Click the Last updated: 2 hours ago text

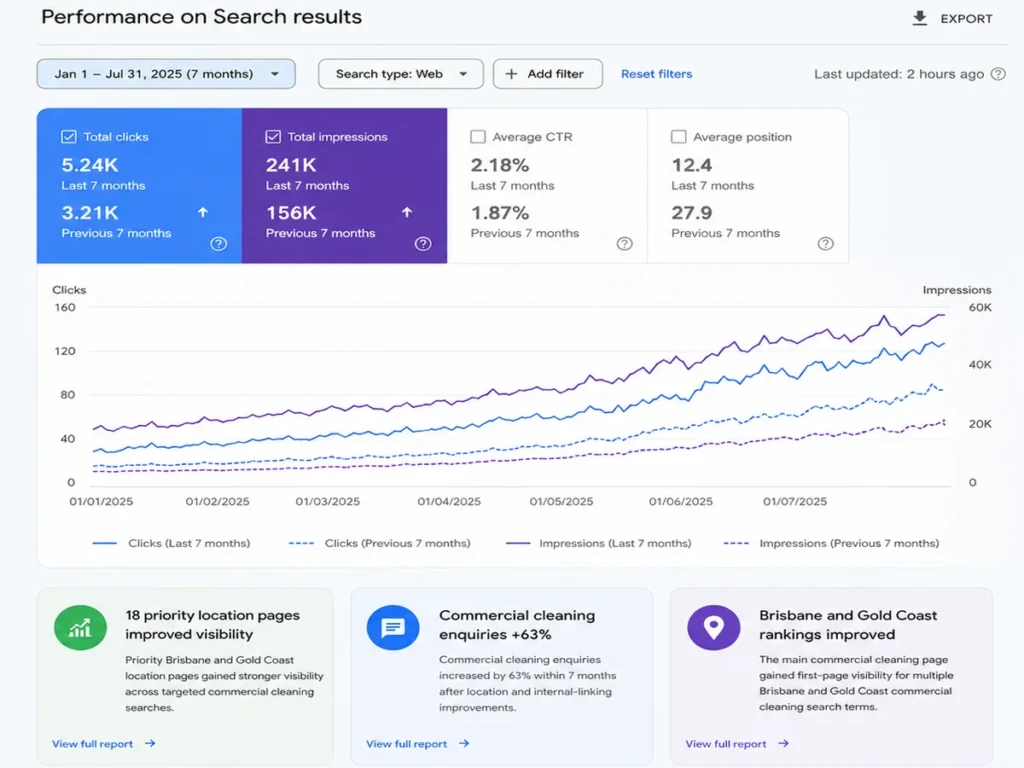tap(899, 74)
